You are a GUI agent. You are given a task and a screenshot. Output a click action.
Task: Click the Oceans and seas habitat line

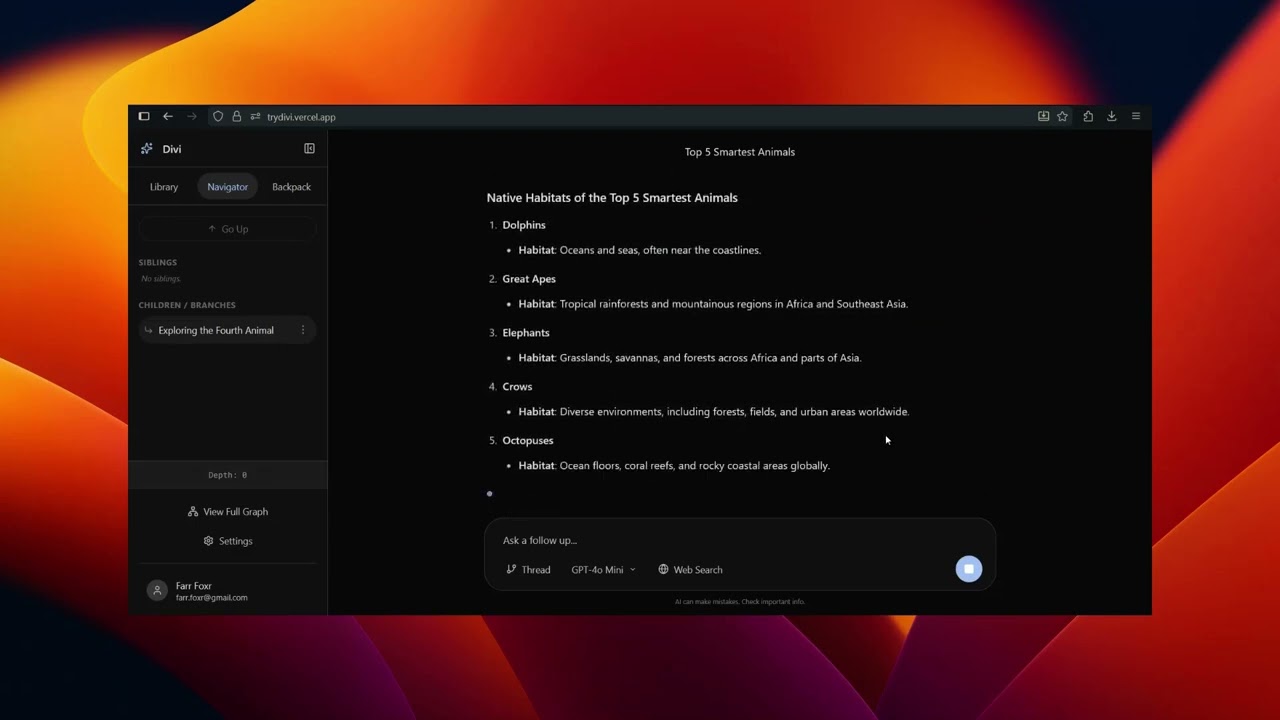point(640,250)
